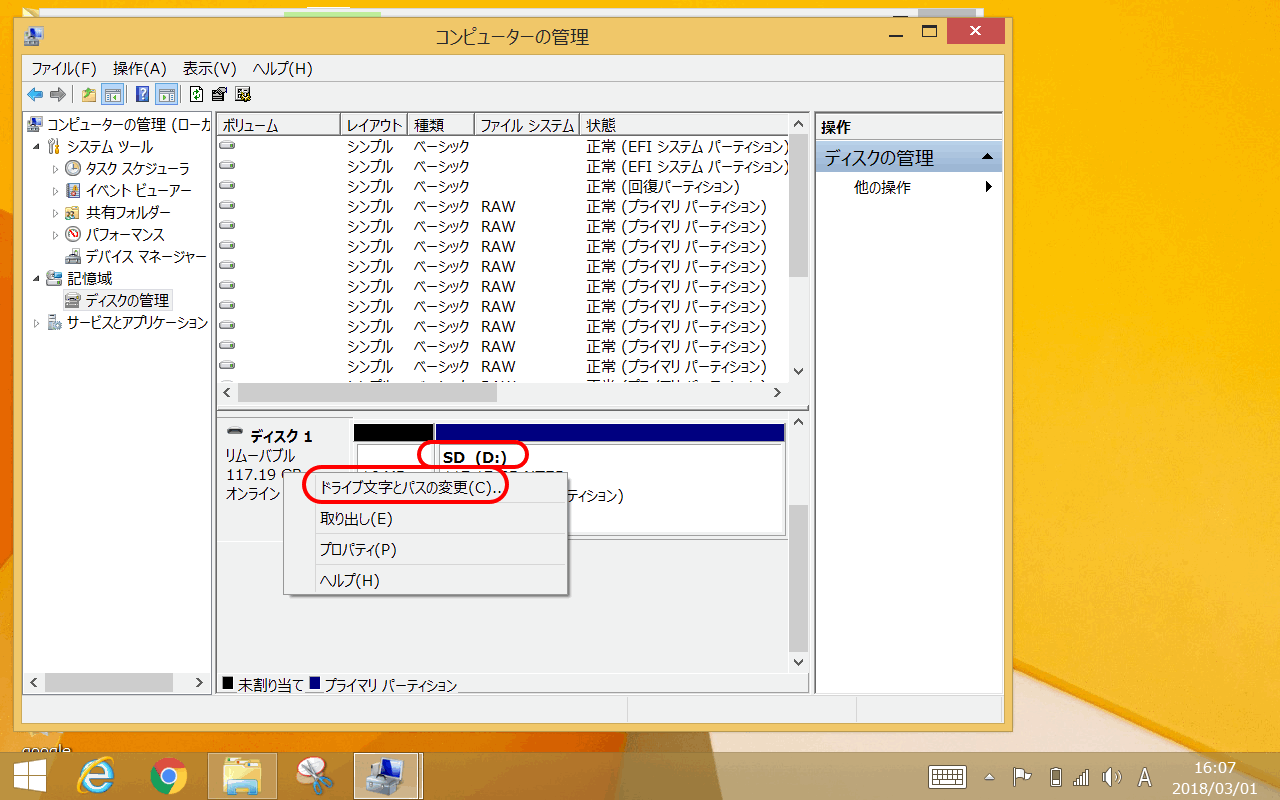Click the Up one level folder icon

click(x=89, y=95)
